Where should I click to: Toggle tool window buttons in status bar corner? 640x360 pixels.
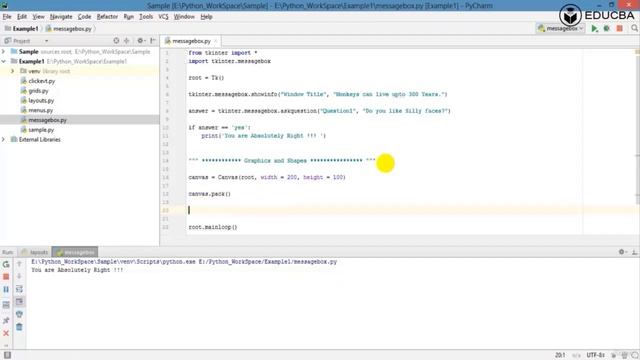click(x=7, y=355)
